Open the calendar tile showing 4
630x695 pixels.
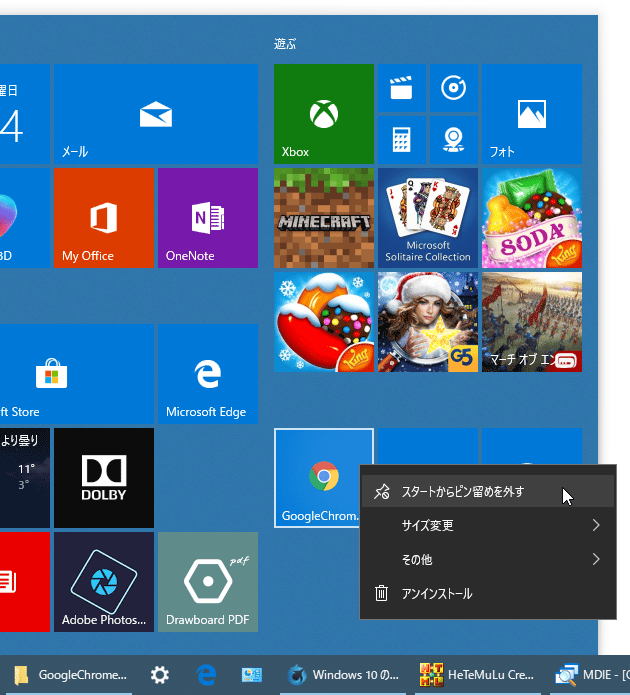(25, 114)
